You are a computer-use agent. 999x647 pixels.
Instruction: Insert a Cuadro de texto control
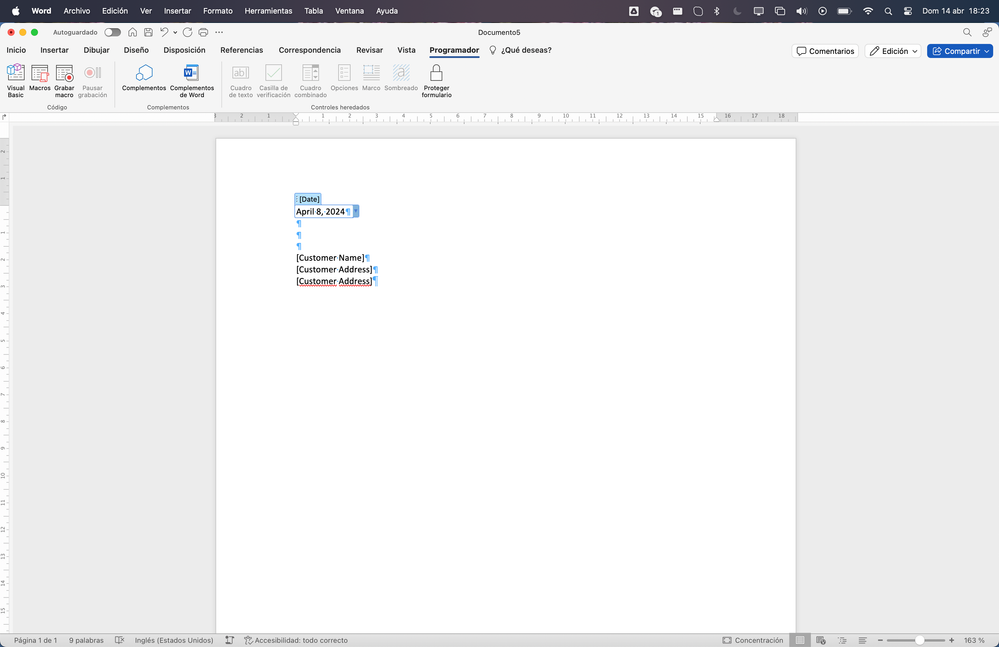coord(241,80)
